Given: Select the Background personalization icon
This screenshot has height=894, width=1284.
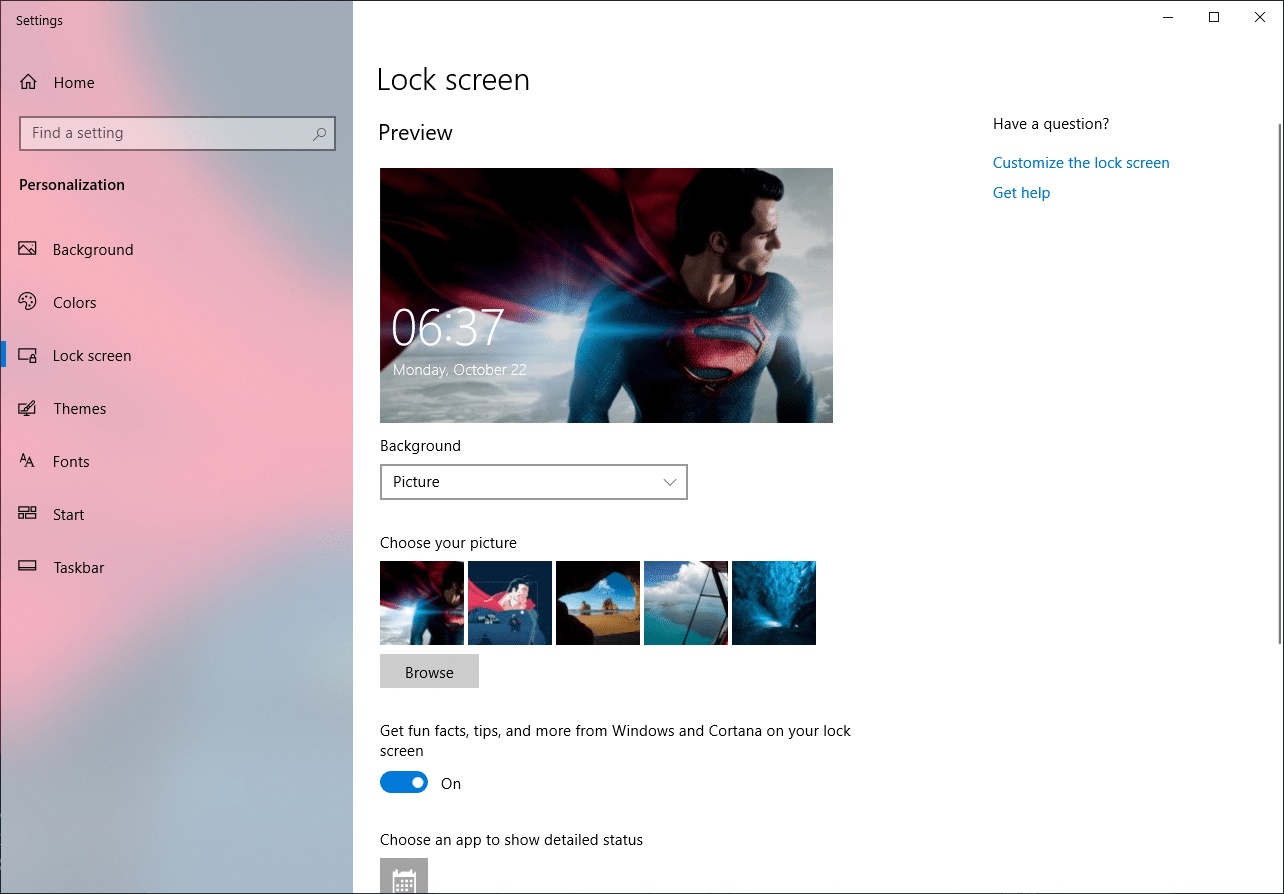Looking at the screenshot, I should (x=28, y=249).
